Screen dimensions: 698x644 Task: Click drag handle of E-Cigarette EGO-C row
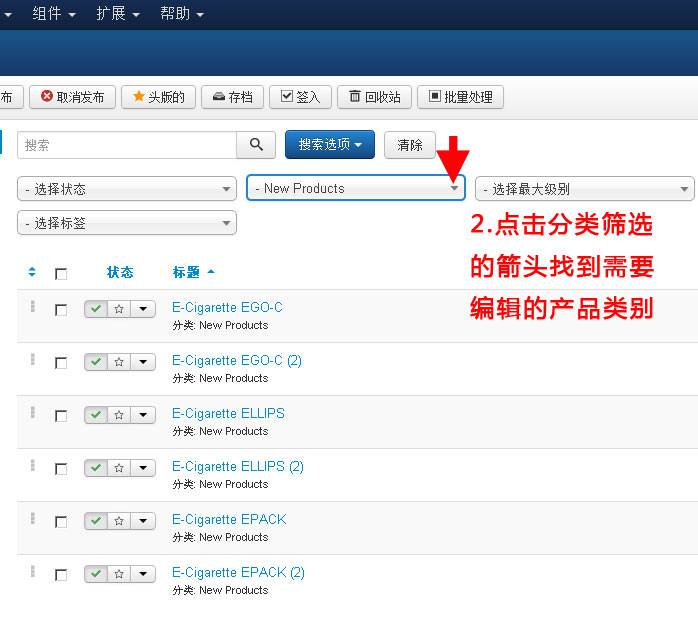32,306
